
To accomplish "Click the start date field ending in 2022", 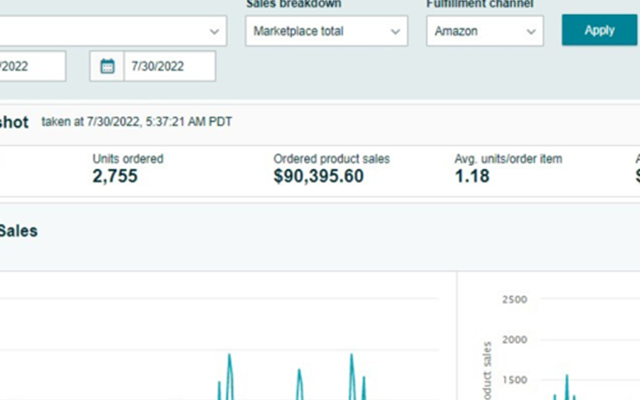I will [x=33, y=66].
